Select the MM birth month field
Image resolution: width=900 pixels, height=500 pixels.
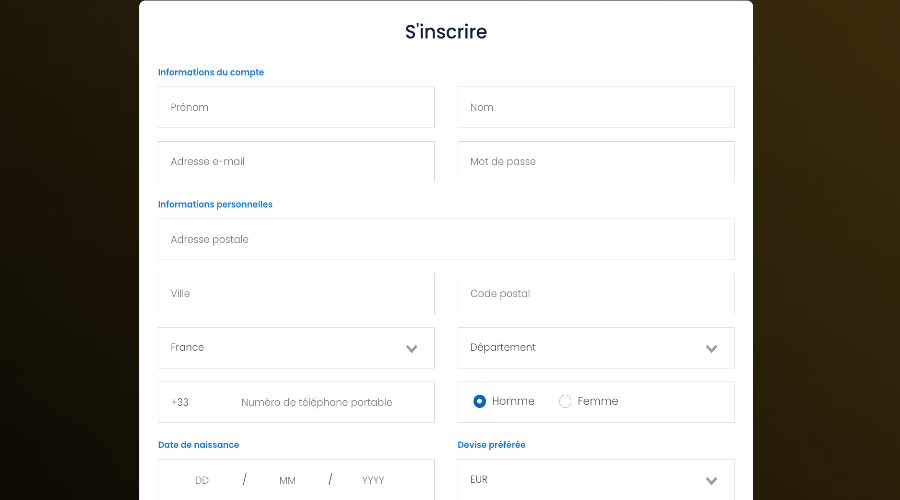click(x=287, y=480)
